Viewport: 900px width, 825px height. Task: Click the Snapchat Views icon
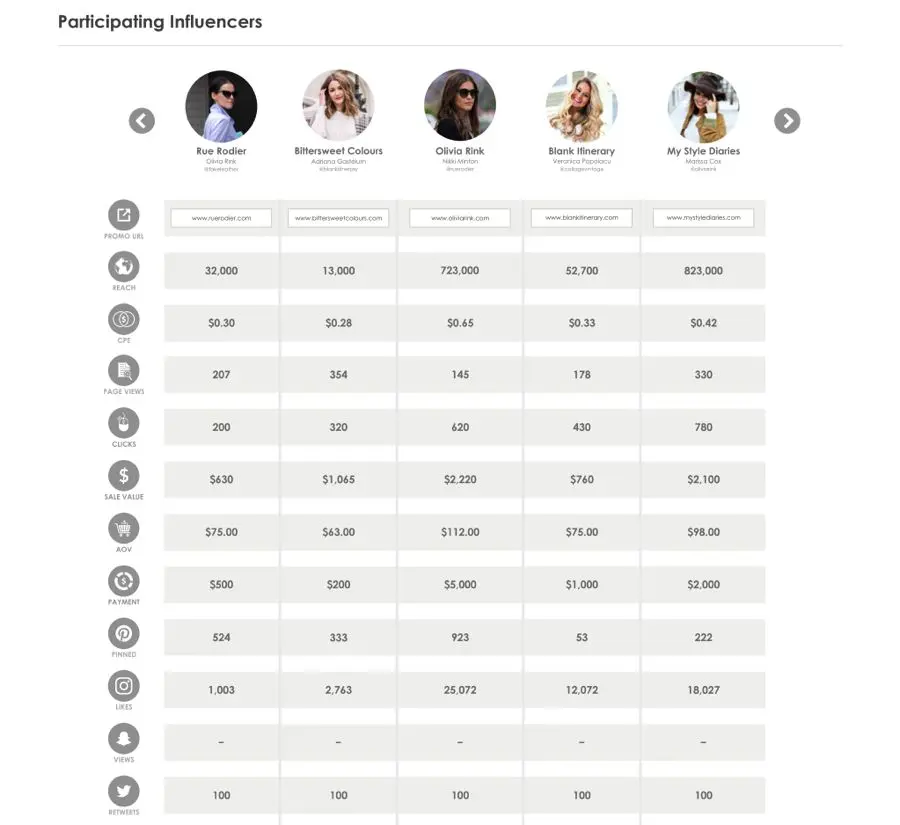[x=124, y=739]
